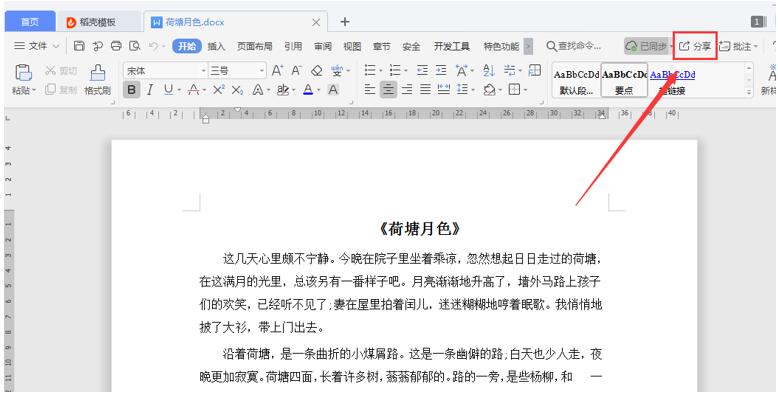The image size is (778, 396).
Task: Toggle Bold formatting
Action: [x=131, y=90]
